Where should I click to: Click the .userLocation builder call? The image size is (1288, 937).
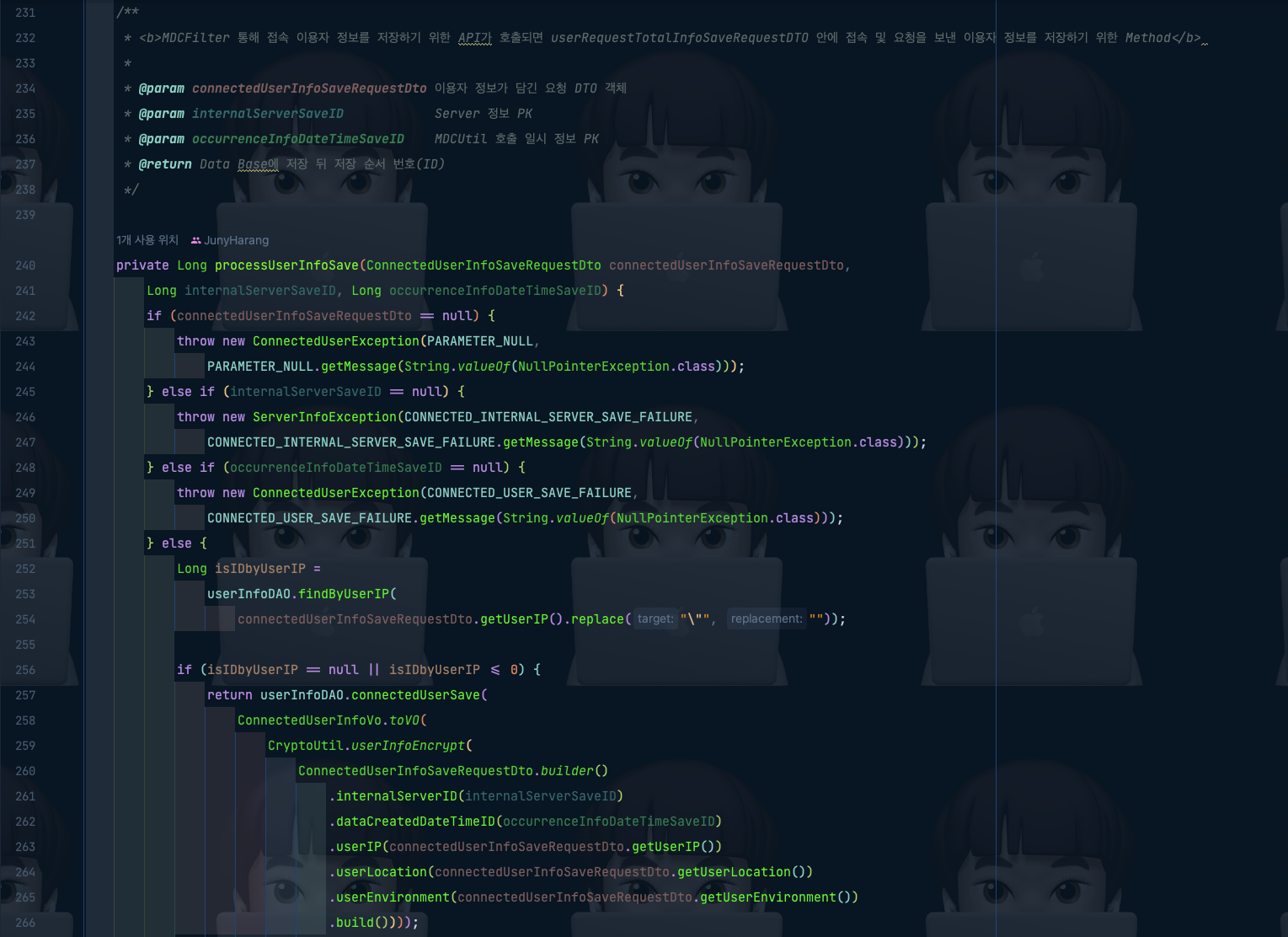377,872
